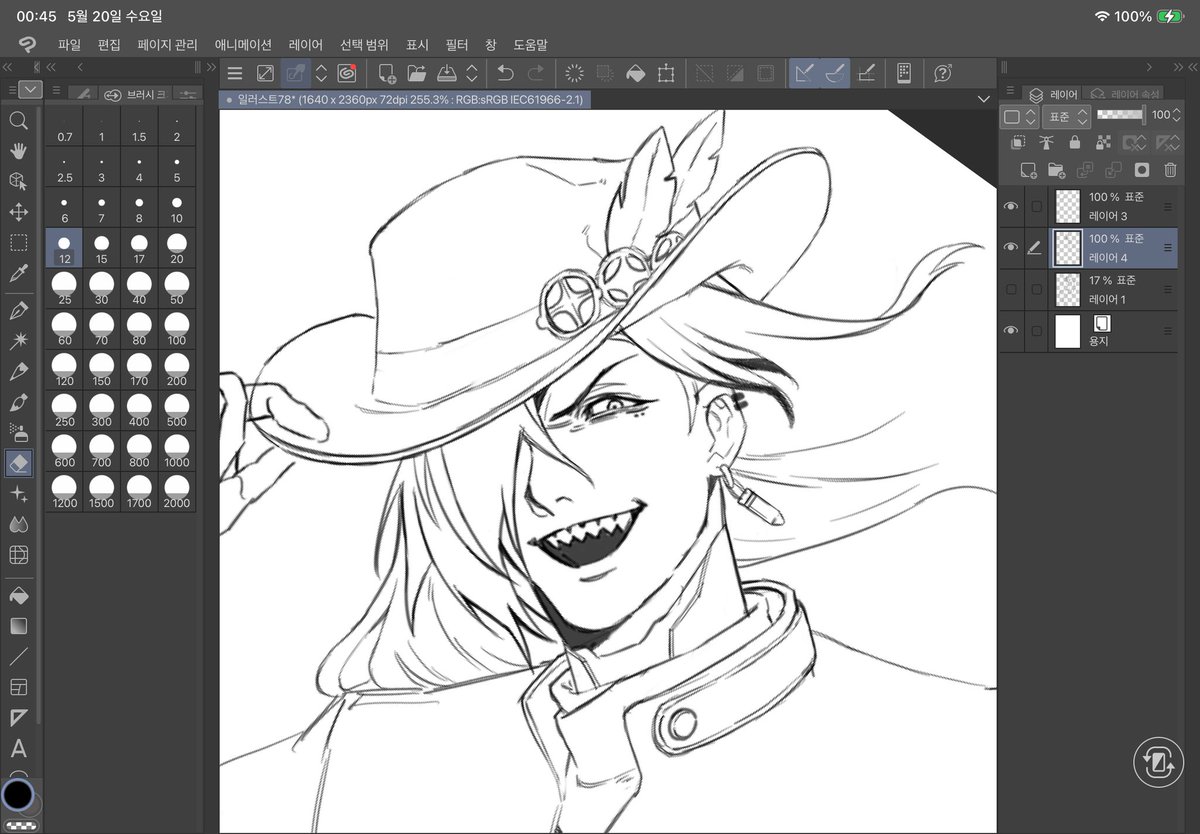The height and width of the screenshot is (834, 1200).
Task: Adjust layer opacity stepper at 100
Action: point(1177,116)
